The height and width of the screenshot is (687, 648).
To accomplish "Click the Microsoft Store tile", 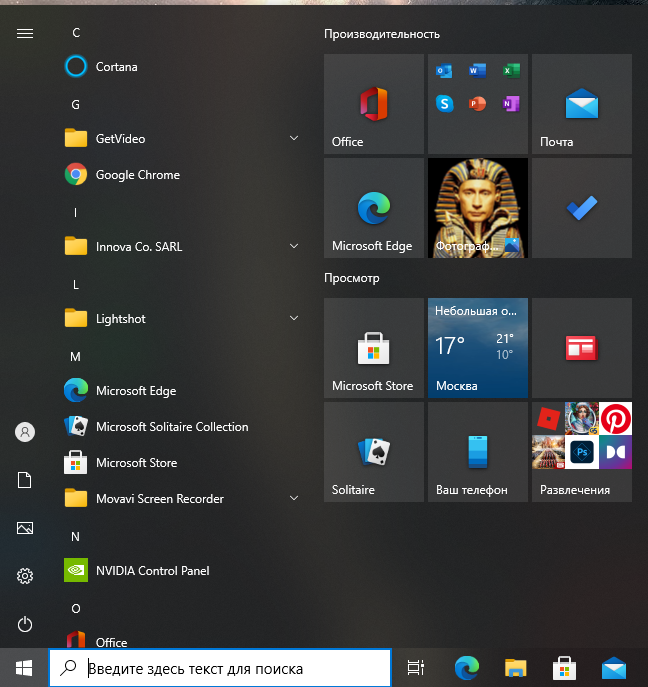I will pyautogui.click(x=374, y=348).
